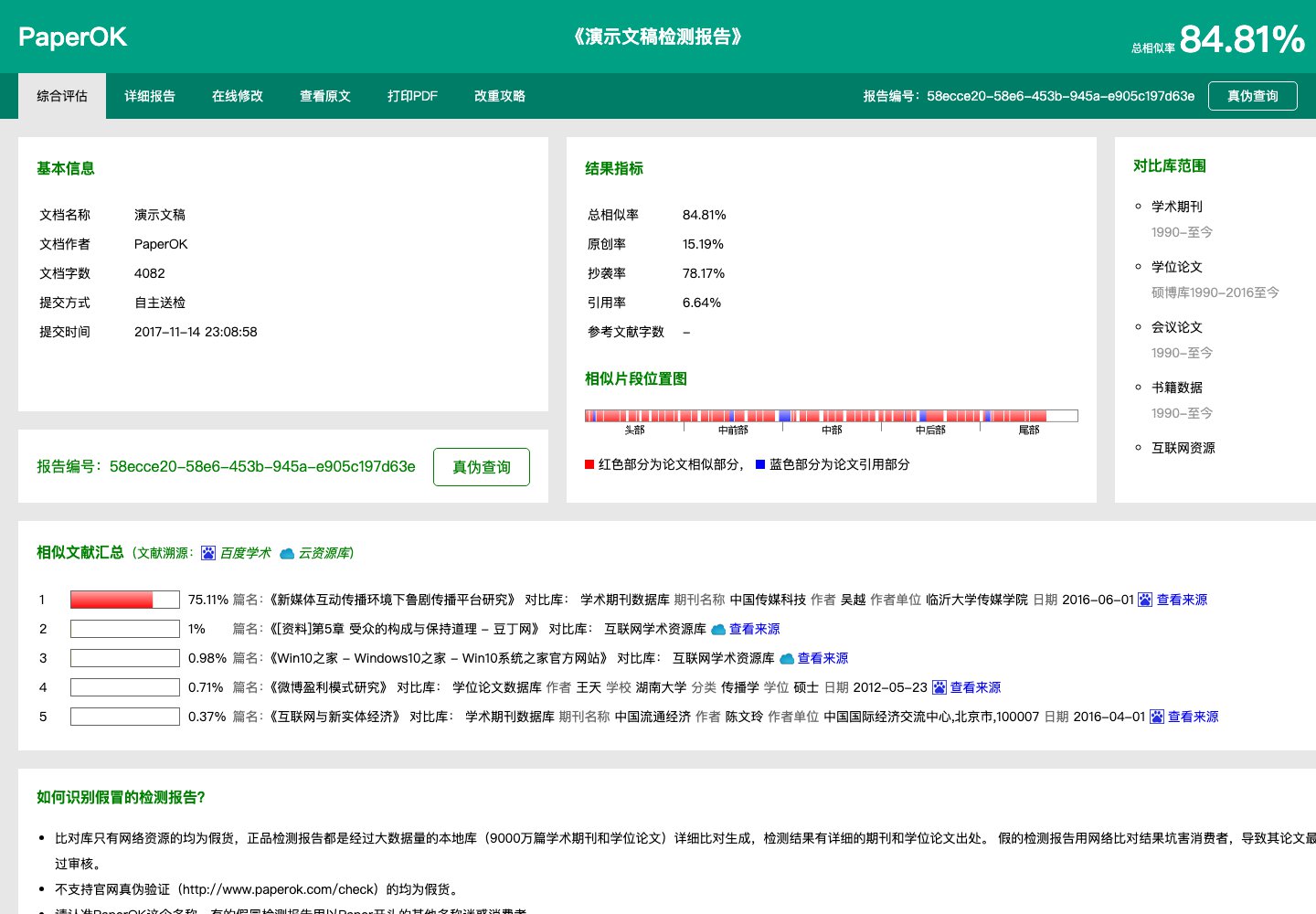Click the 《演示文稿检测报告》 page title
1316x914 pixels.
[x=658, y=37]
